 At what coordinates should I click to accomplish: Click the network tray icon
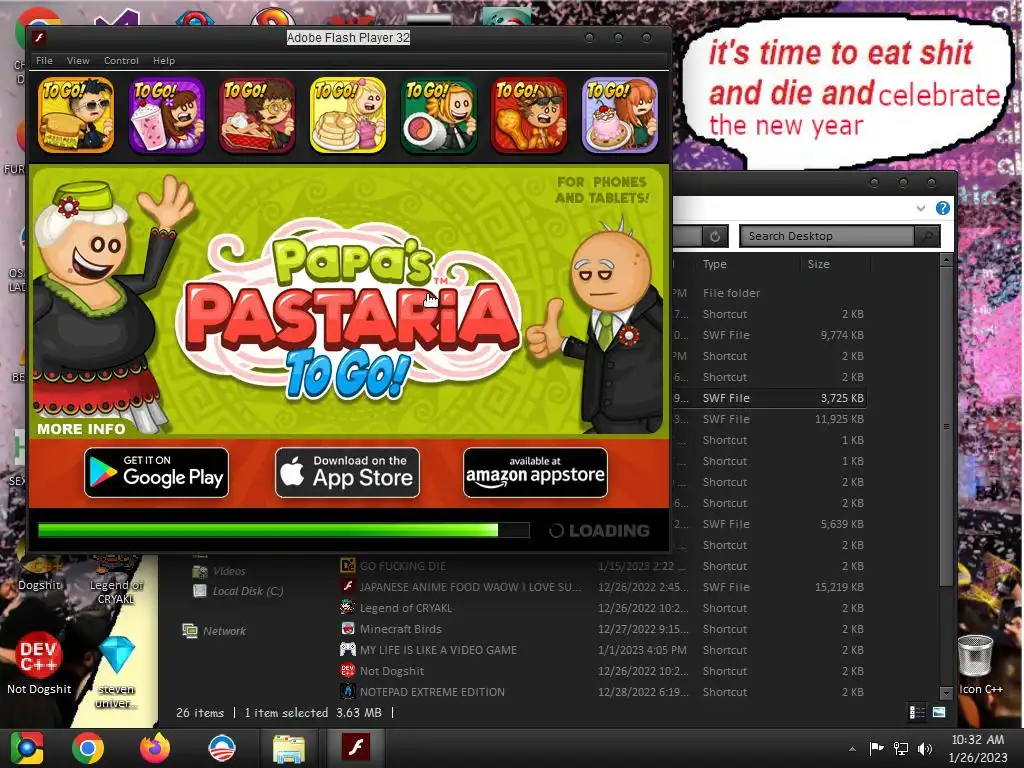tap(901, 748)
